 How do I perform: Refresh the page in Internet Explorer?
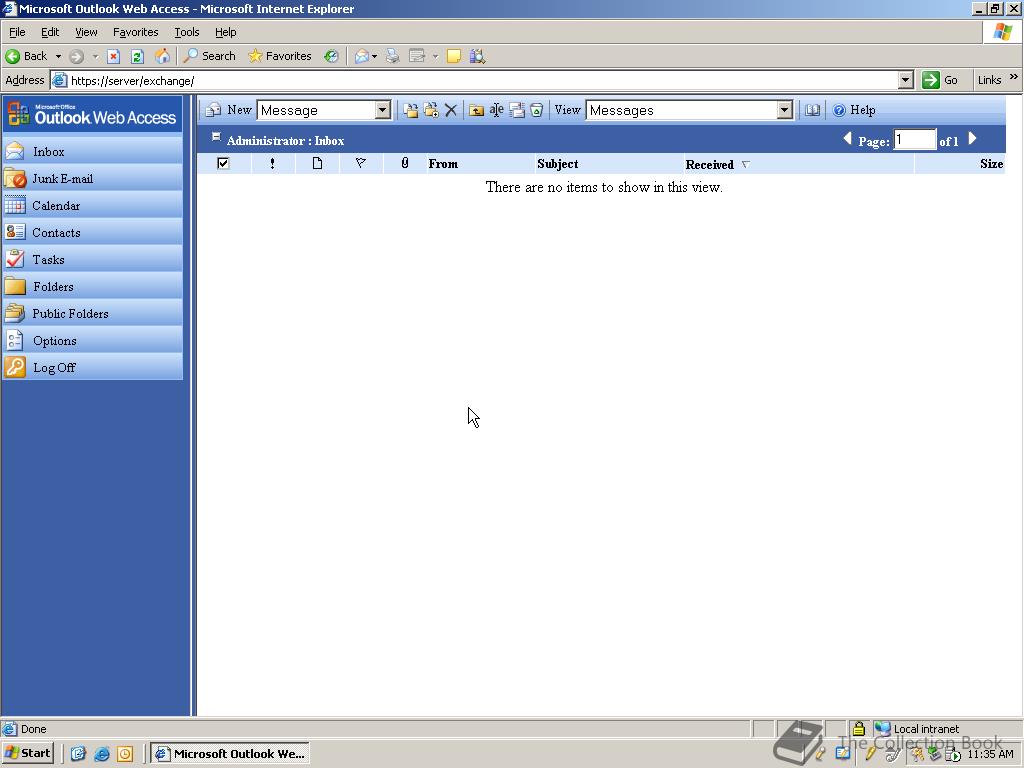[x=137, y=56]
